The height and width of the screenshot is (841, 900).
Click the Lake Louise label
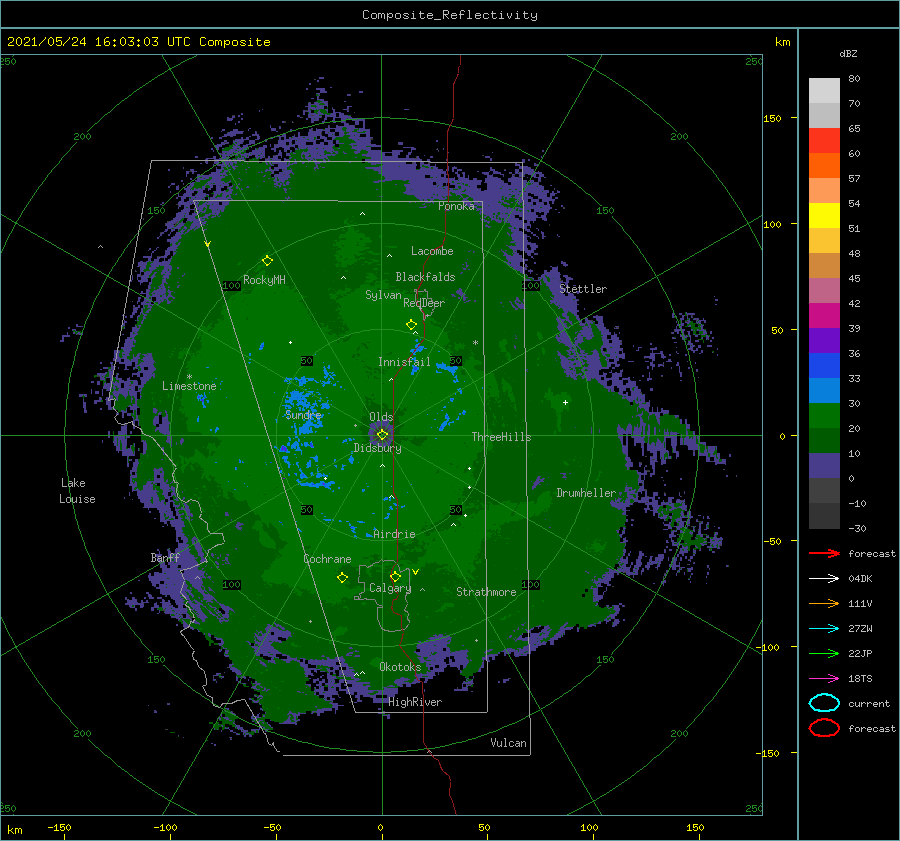coord(77,491)
